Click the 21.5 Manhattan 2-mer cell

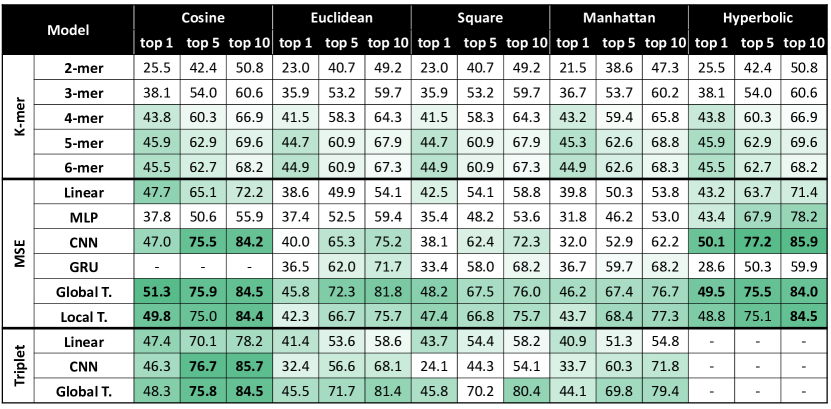pyautogui.click(x=572, y=68)
